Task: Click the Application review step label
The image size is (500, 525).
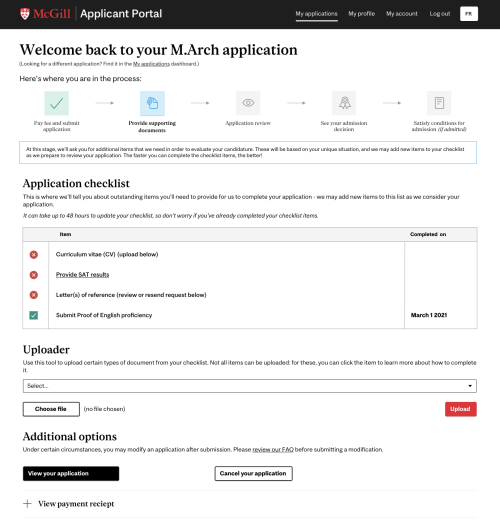Action: (248, 123)
